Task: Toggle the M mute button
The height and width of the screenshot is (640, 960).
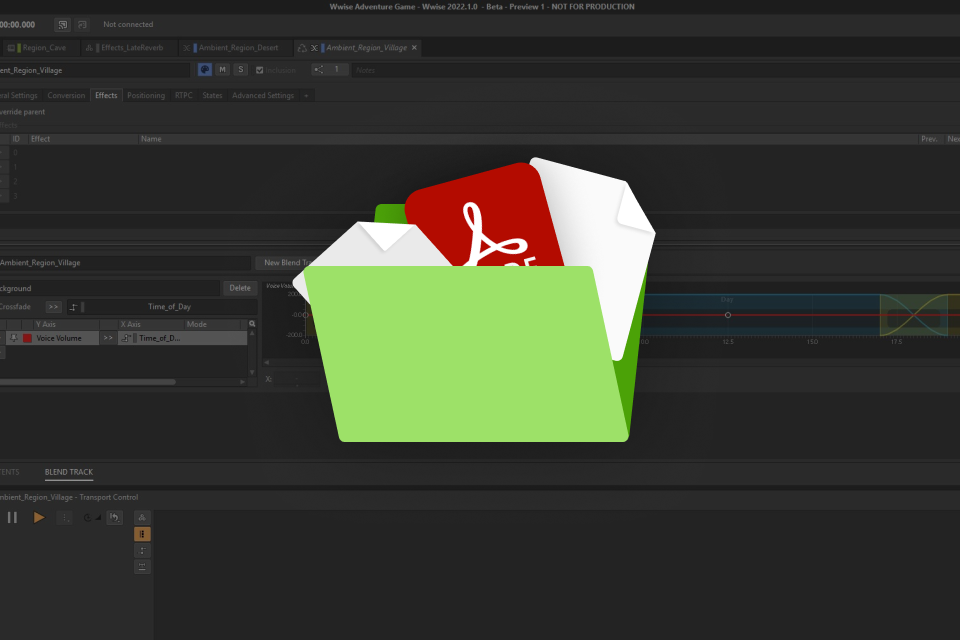Action: coord(223,70)
